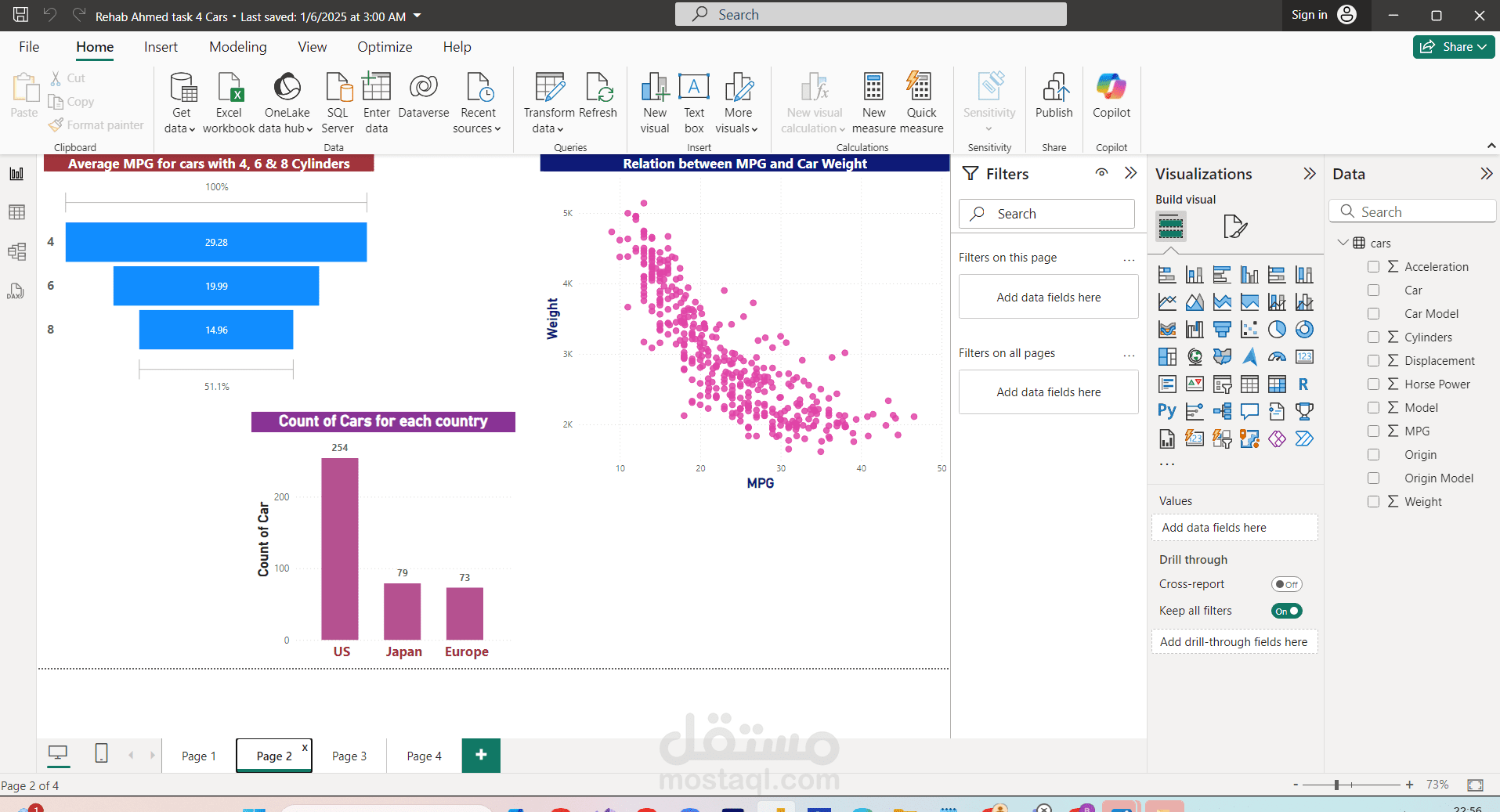The height and width of the screenshot is (812, 1500).
Task: Switch to the Modeling ribbon tab
Action: click(238, 47)
